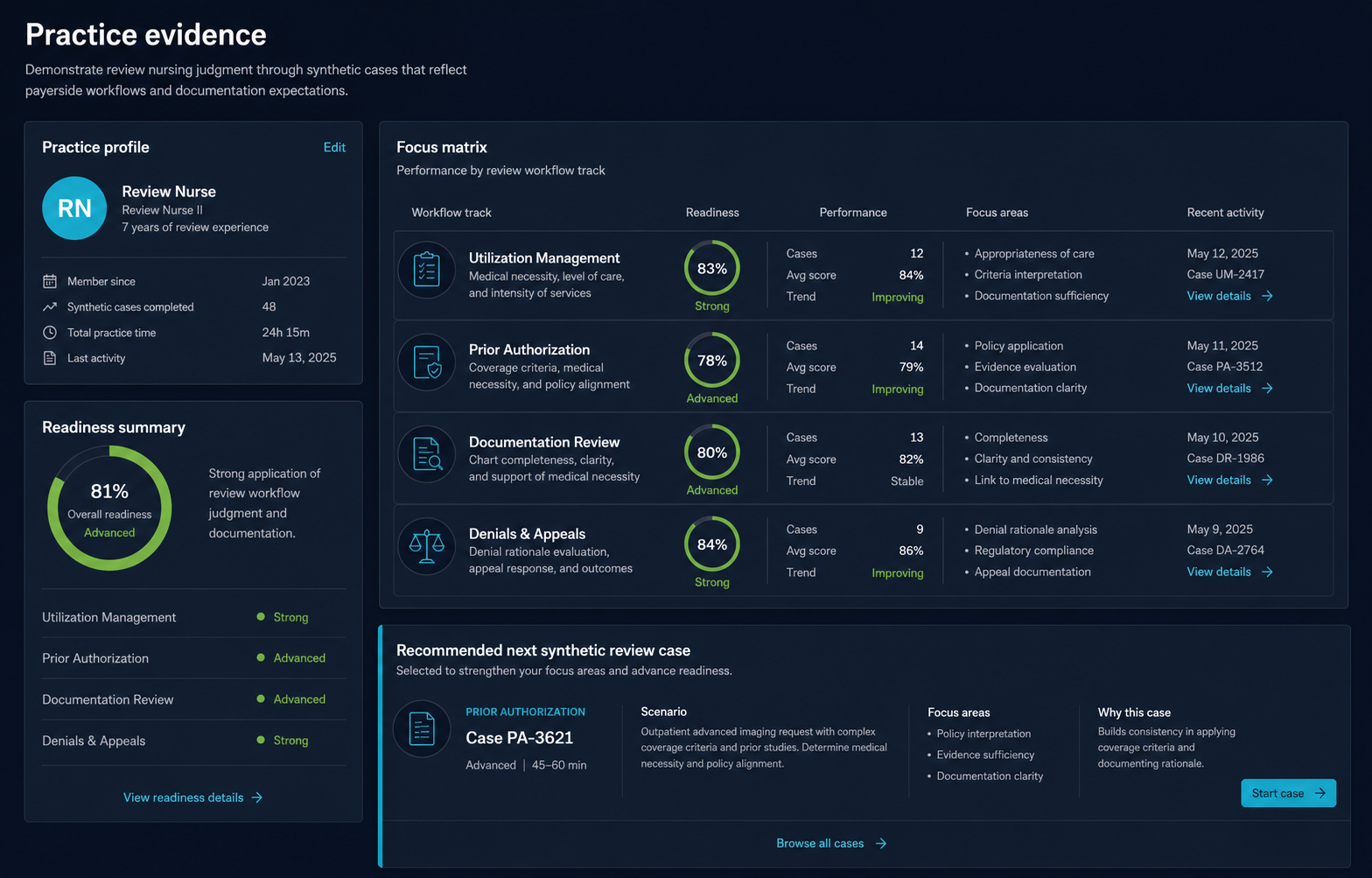Click arrow beside Prior Authorization View details

[1267, 388]
